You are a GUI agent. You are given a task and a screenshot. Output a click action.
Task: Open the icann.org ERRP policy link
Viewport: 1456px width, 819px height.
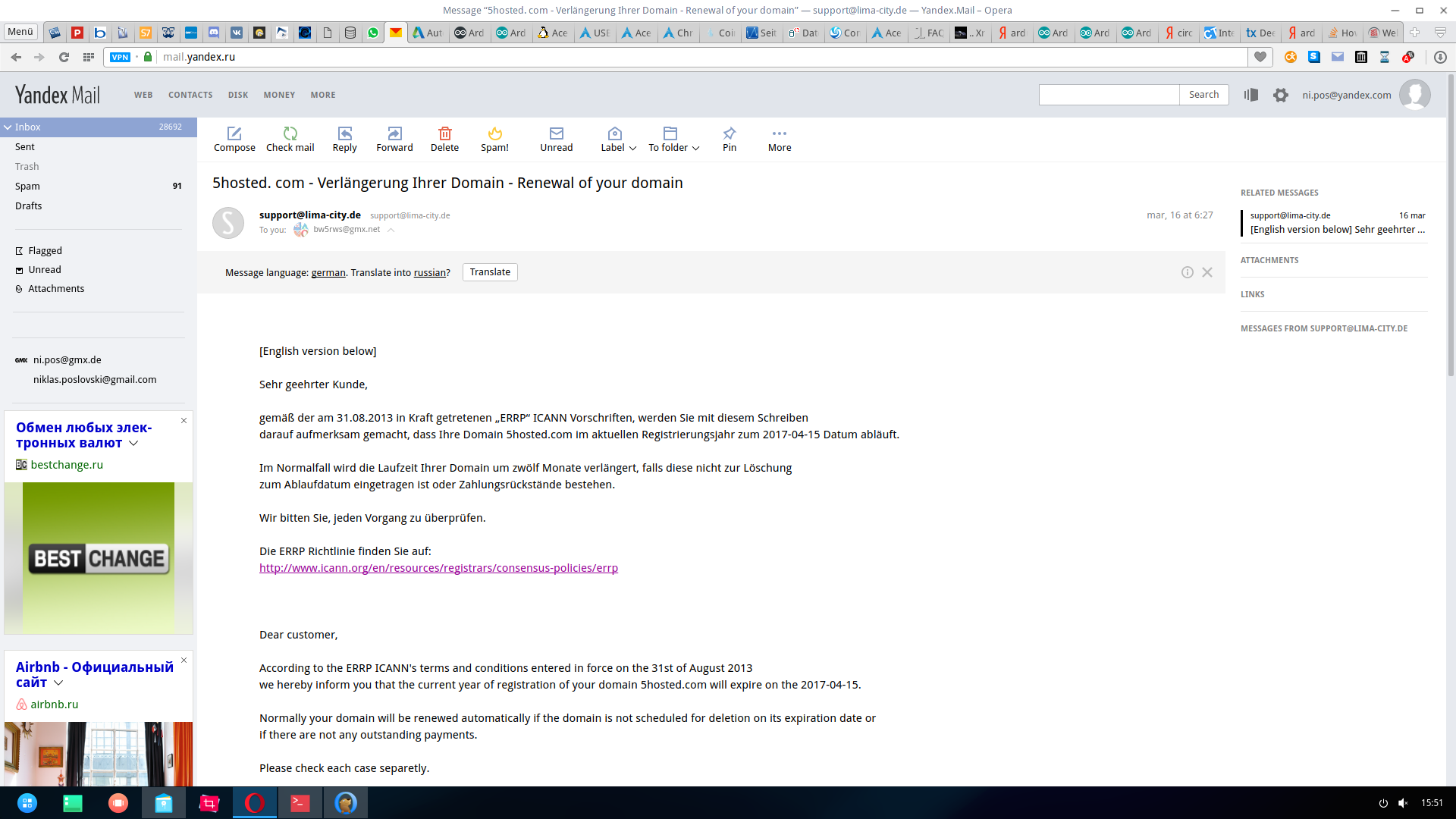click(x=438, y=568)
